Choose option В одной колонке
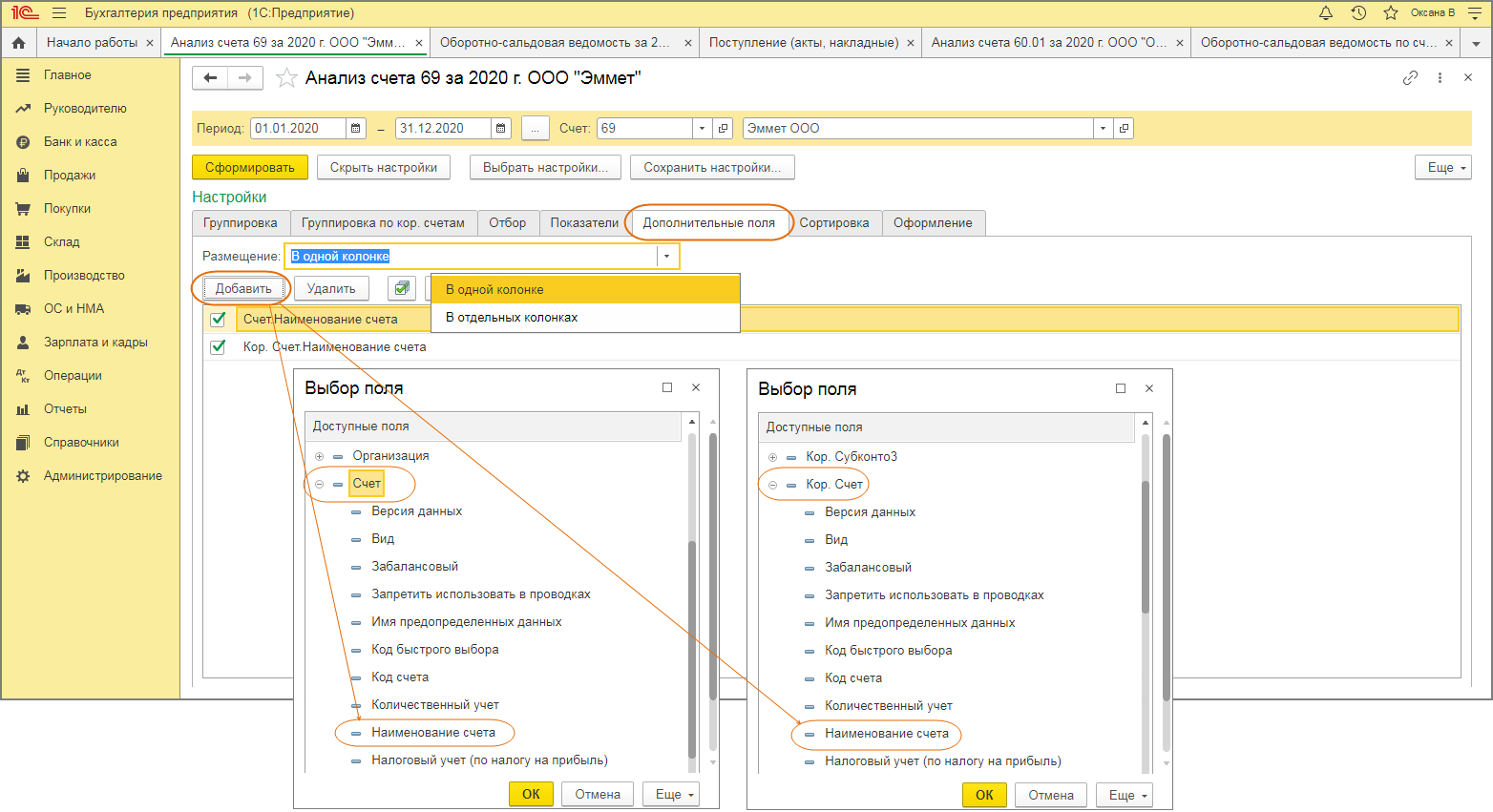This screenshot has width=1493, height=812. tap(585, 290)
